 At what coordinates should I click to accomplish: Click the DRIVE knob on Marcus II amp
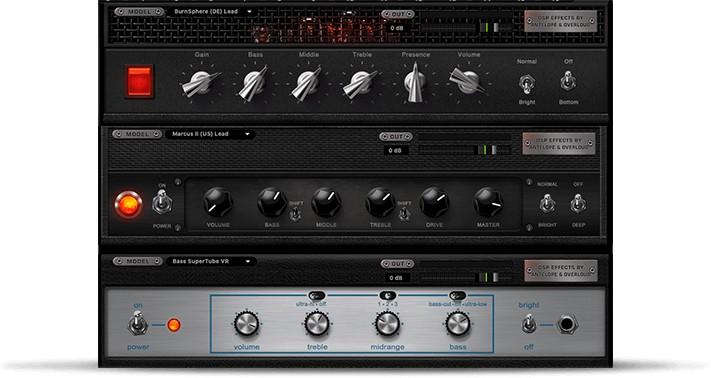click(x=434, y=202)
